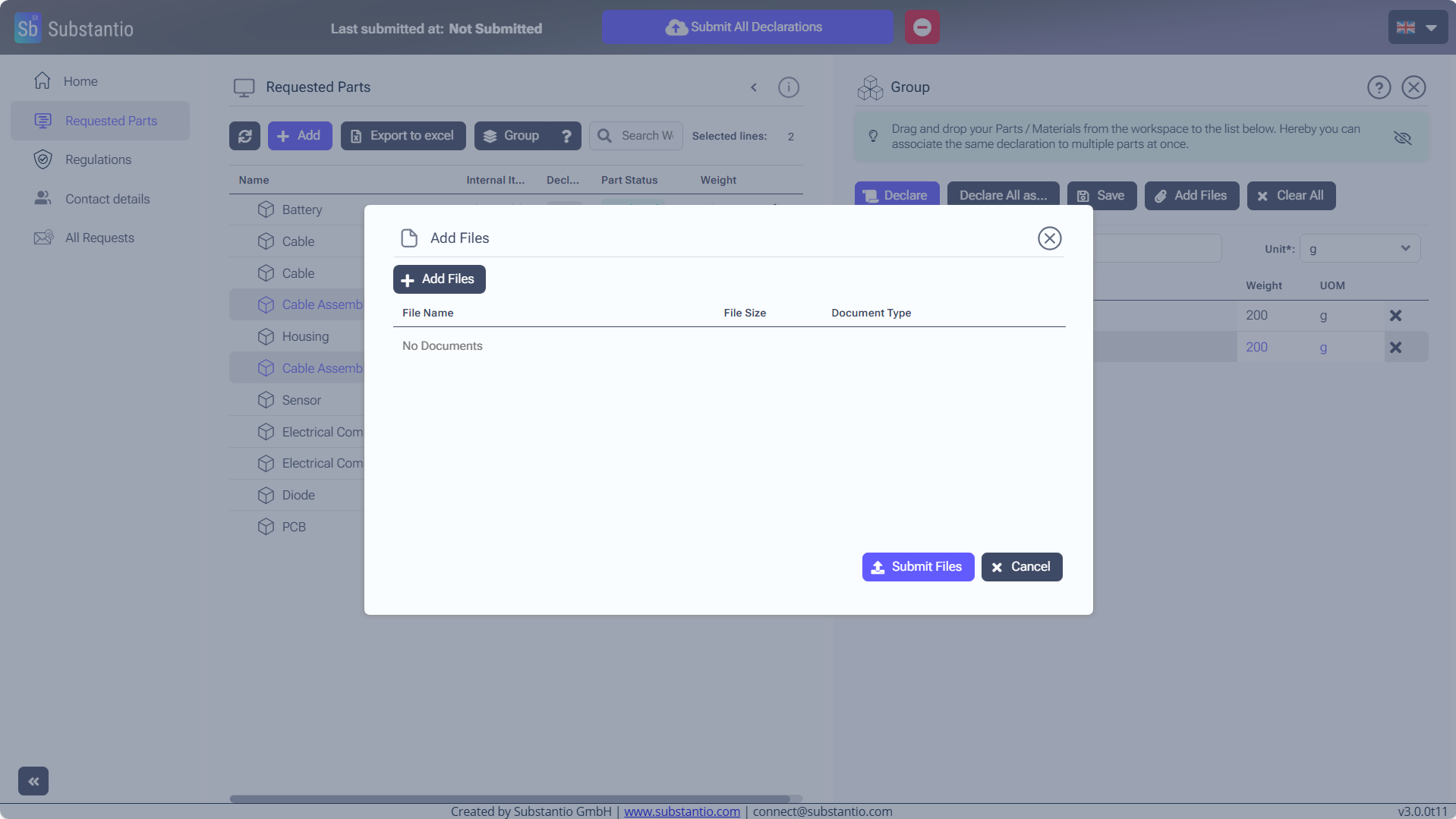Image resolution: width=1456 pixels, height=819 pixels.
Task: Open All Requests from the sidebar
Action: [99, 238]
